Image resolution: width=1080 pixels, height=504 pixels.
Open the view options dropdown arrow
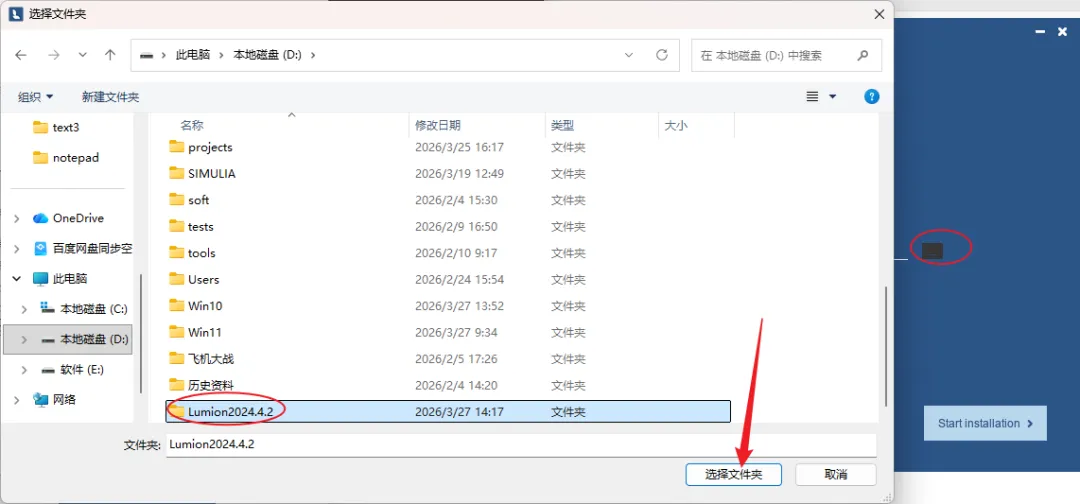833,97
